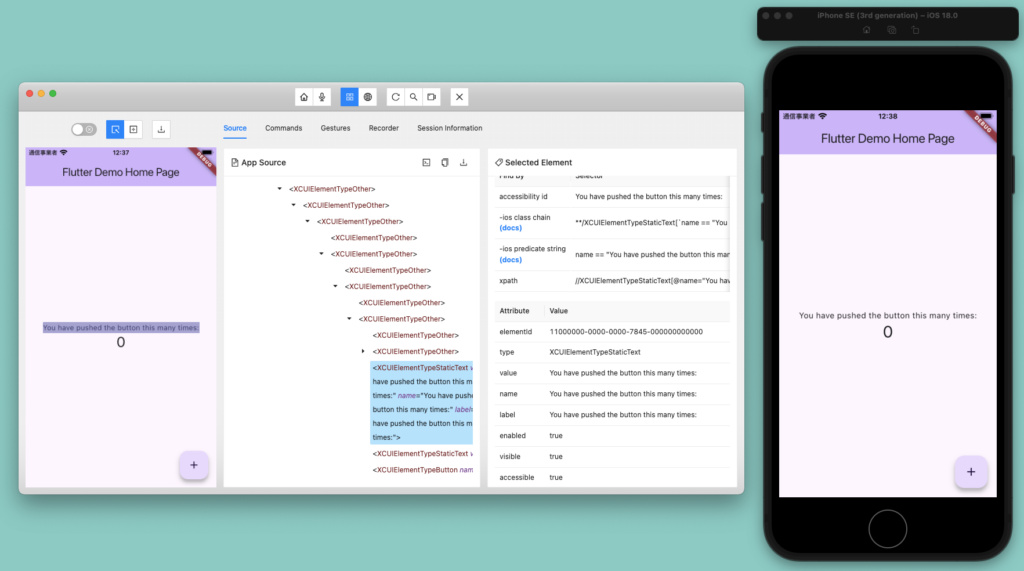Image resolution: width=1024 pixels, height=571 pixels.
Task: Enable the select elements mode button
Action: (115, 129)
